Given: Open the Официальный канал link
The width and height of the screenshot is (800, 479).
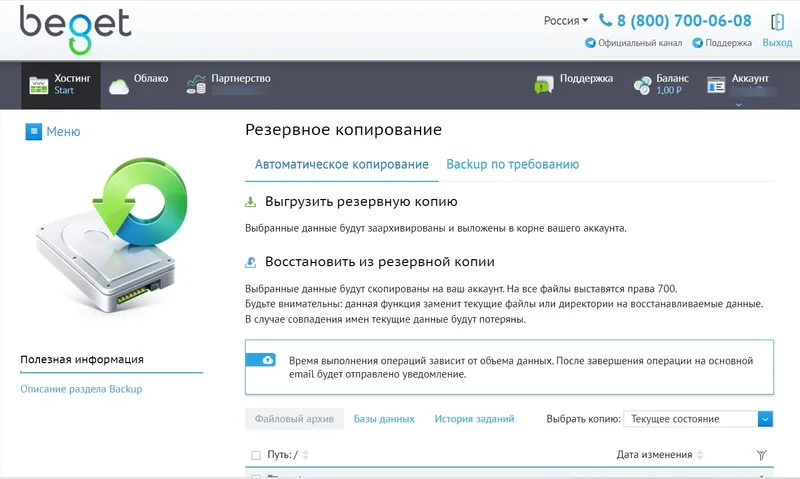Looking at the screenshot, I should click(x=633, y=43).
